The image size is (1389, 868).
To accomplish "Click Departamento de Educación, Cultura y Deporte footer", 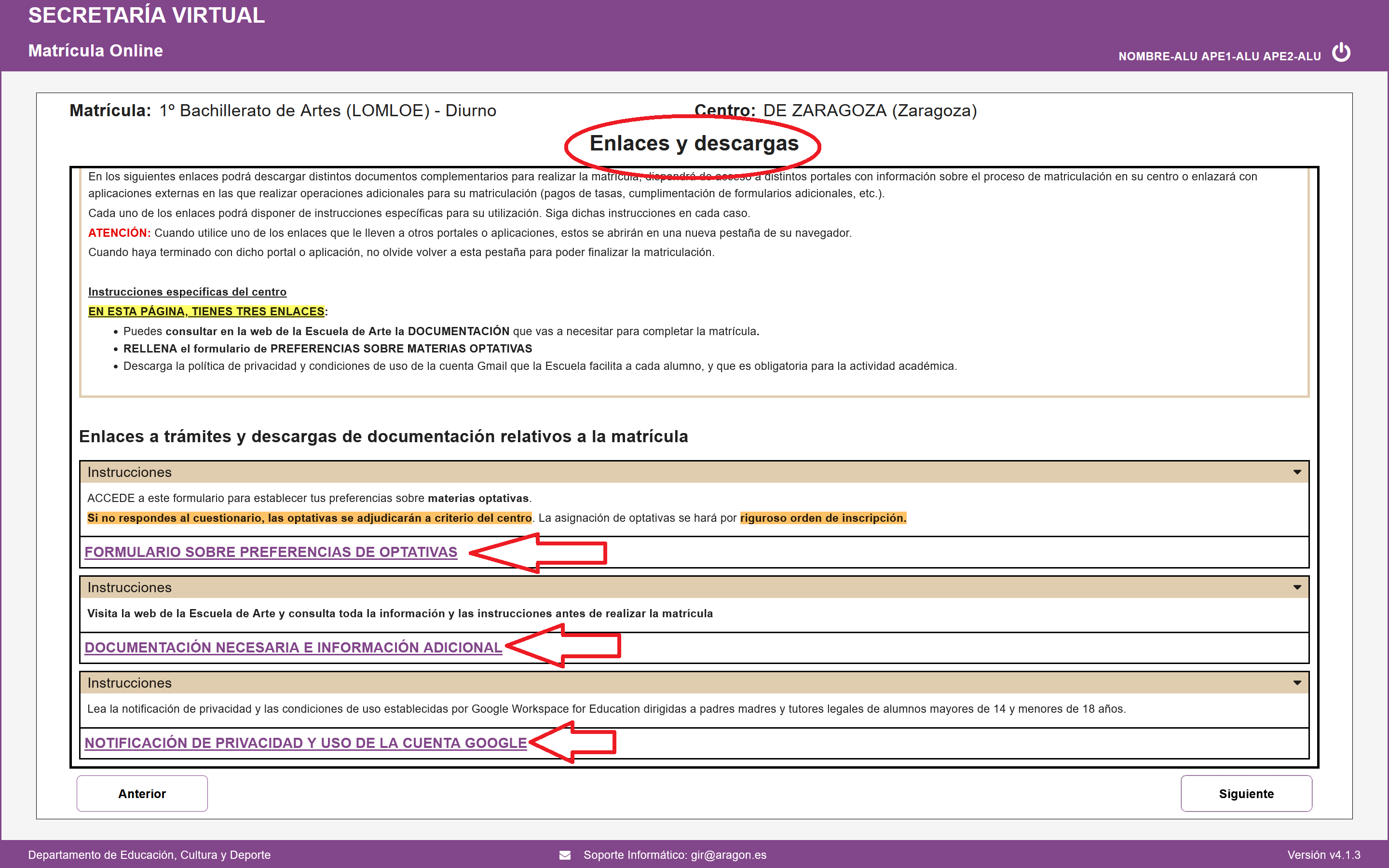I will (x=149, y=855).
